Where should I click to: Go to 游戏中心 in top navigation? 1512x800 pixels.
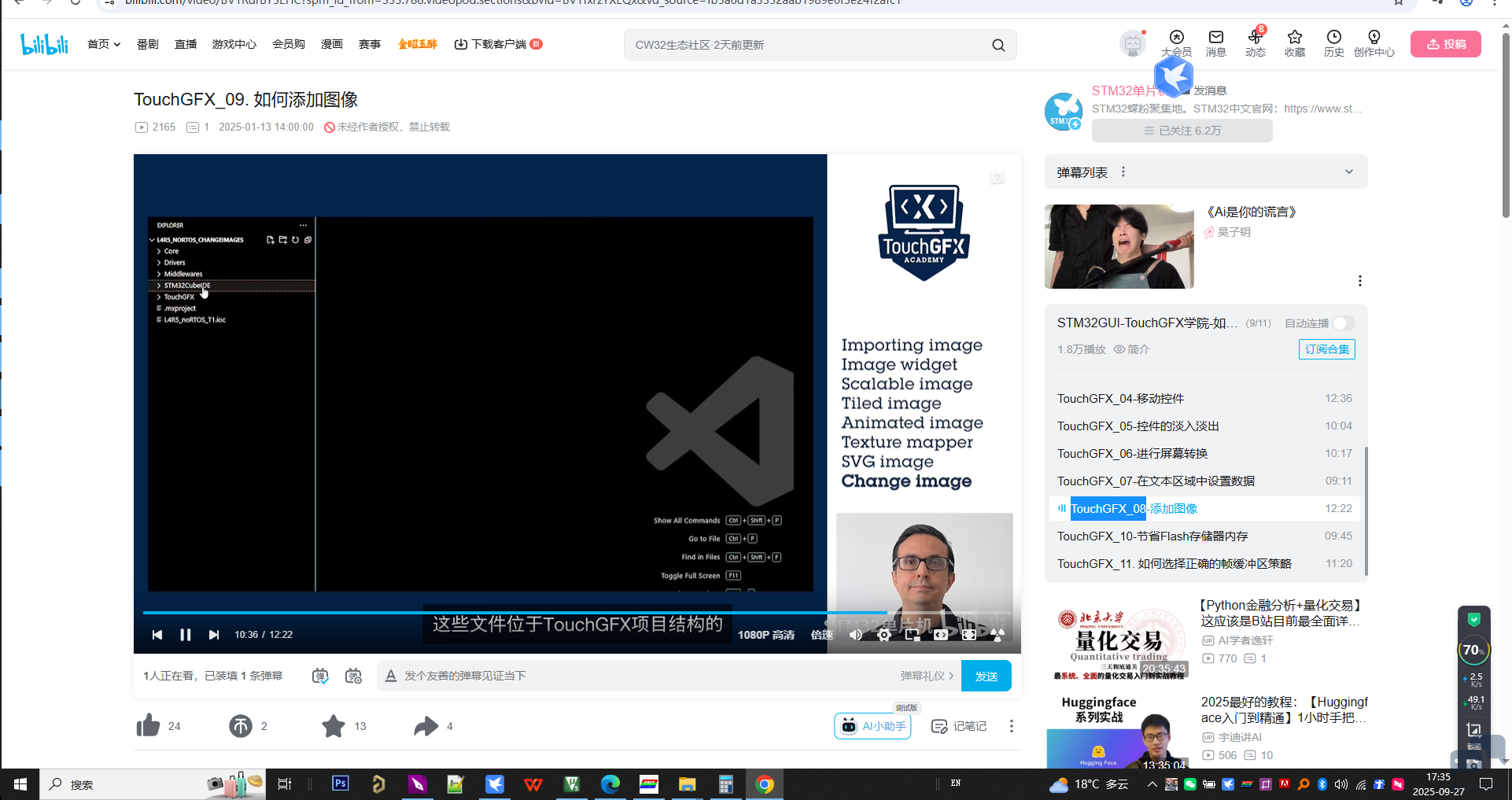234,44
